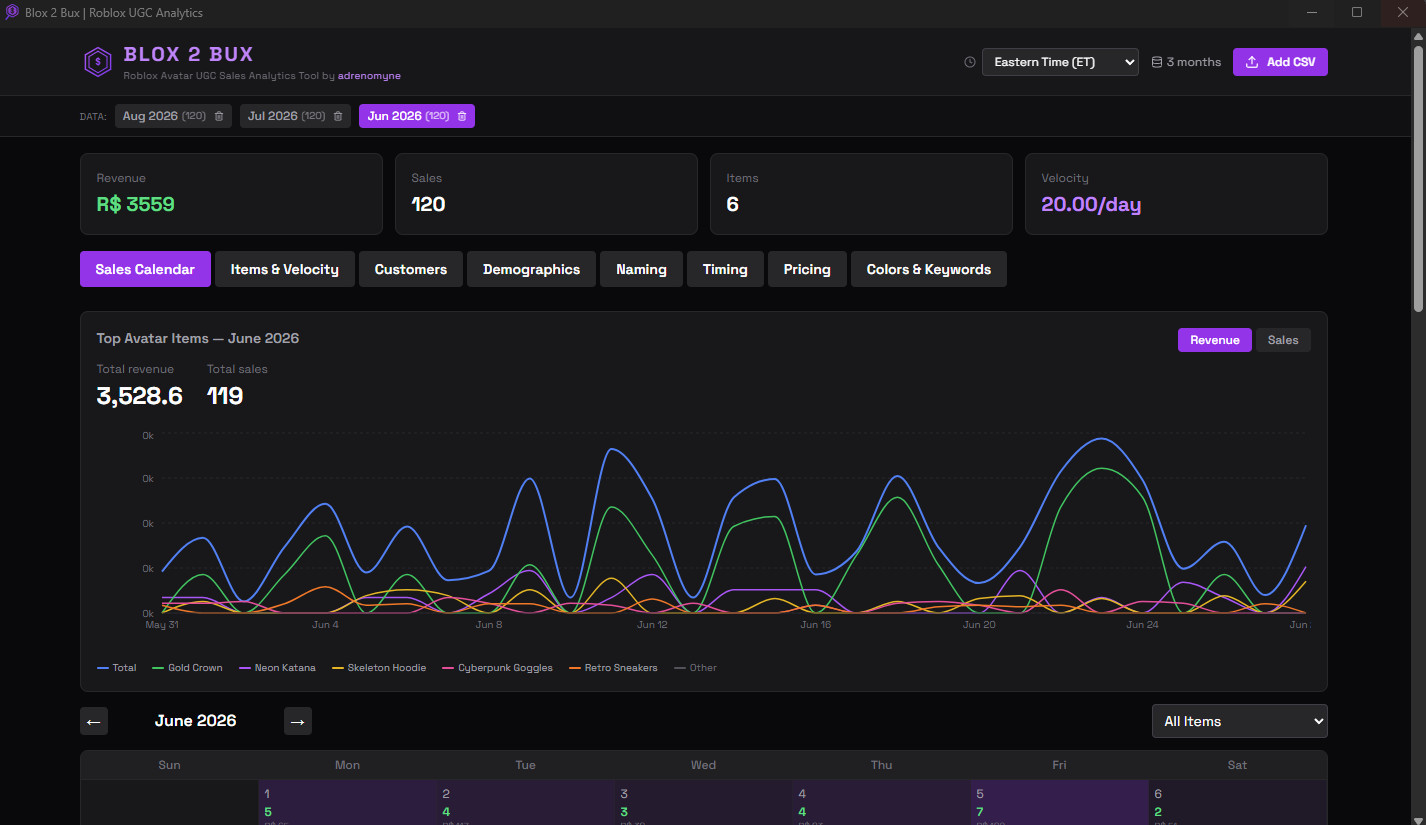Click the 119 total sales value
1426x825 pixels.
225,396
